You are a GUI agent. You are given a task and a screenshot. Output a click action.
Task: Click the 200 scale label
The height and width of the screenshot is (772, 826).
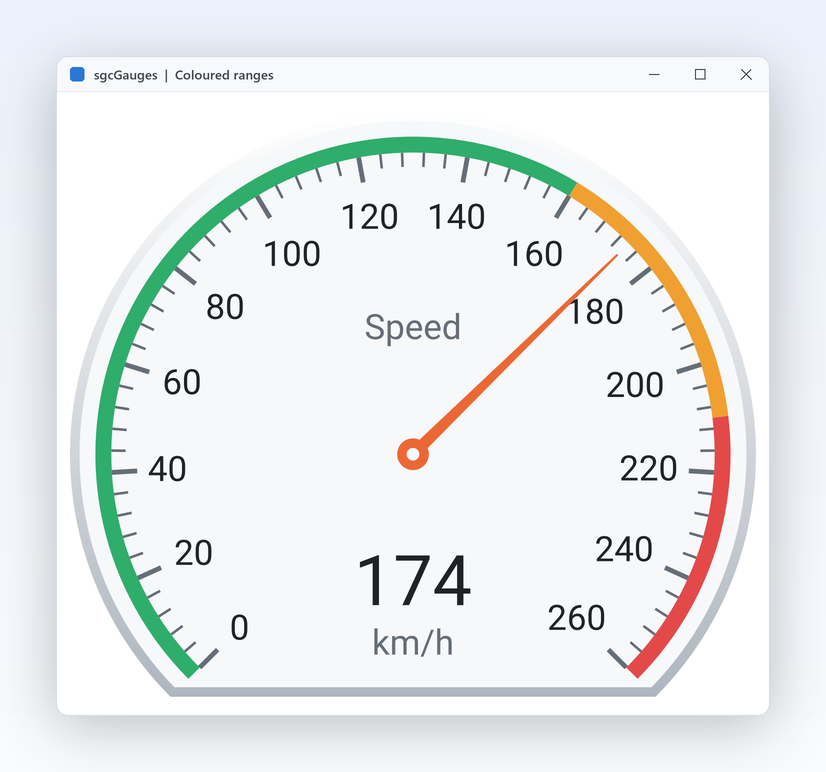click(634, 385)
